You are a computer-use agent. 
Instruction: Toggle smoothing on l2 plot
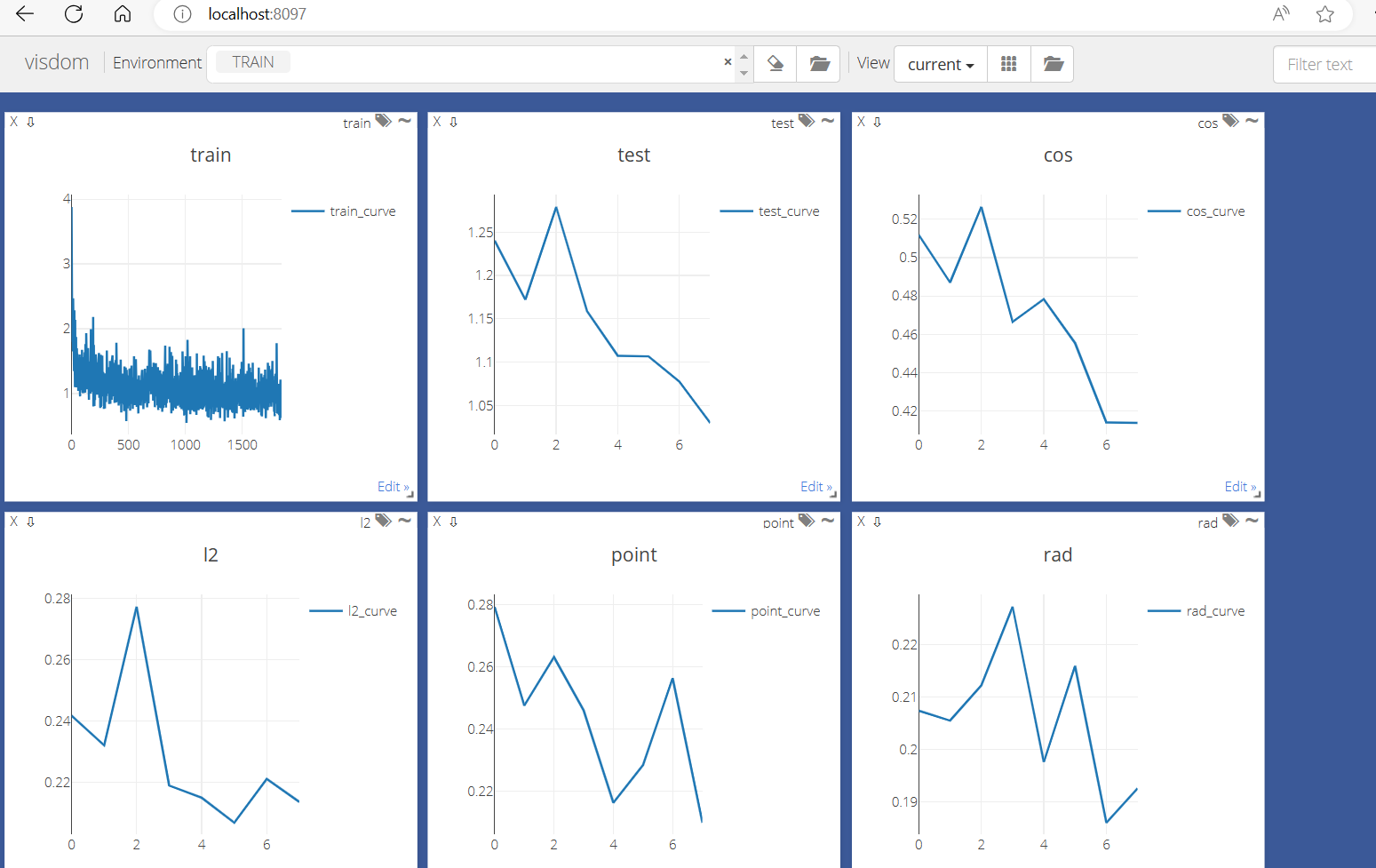405,521
